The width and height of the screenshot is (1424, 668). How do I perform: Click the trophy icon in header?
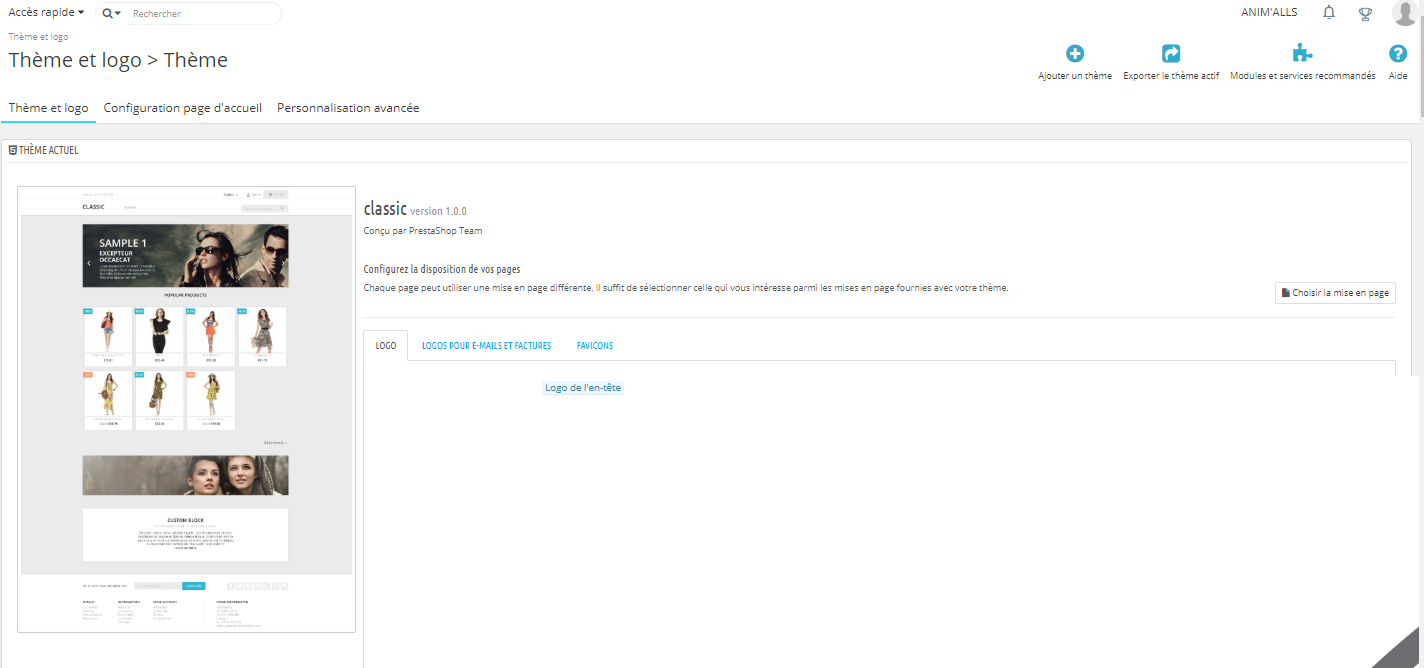click(x=1365, y=14)
